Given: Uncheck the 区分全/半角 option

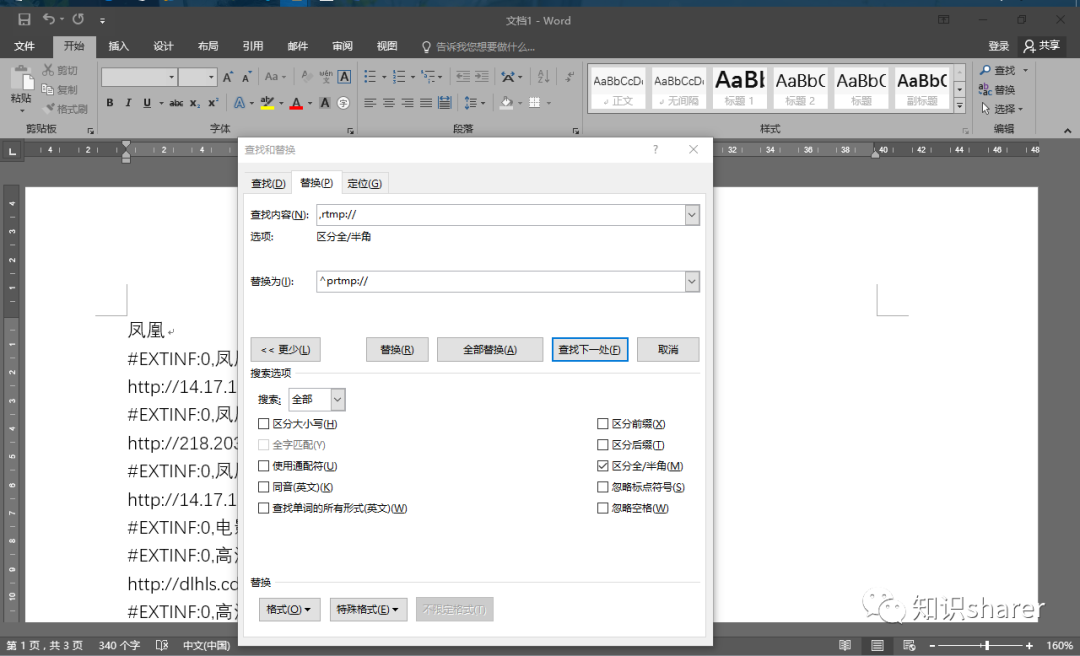Looking at the screenshot, I should tap(602, 465).
